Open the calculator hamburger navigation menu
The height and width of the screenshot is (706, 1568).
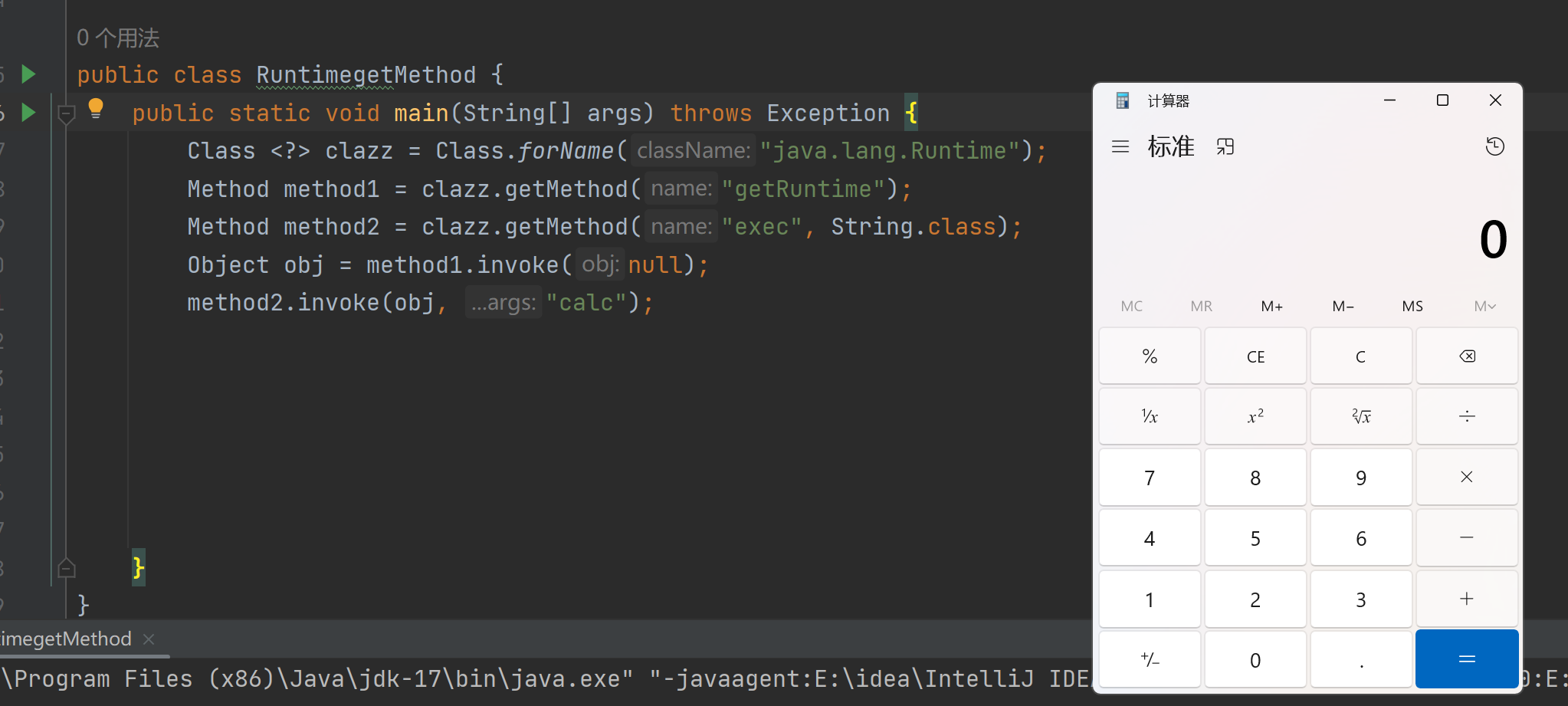pyautogui.click(x=1120, y=146)
